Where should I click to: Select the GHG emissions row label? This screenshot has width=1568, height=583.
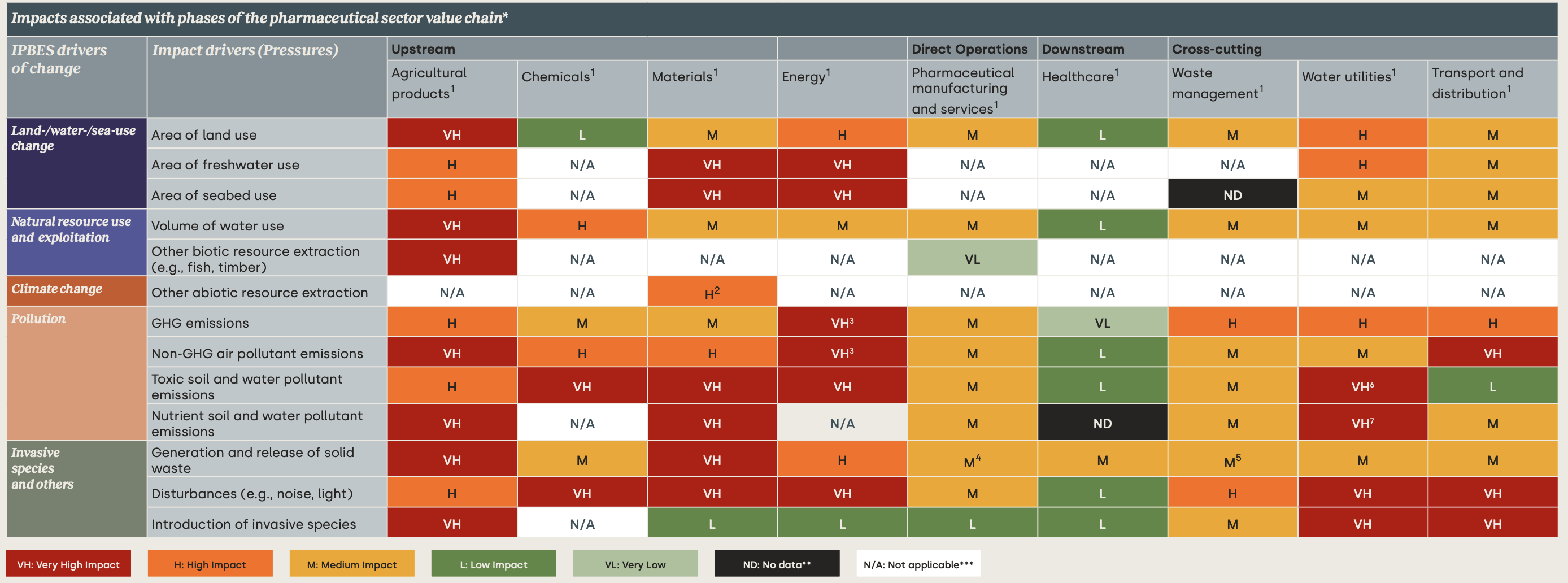[201, 323]
